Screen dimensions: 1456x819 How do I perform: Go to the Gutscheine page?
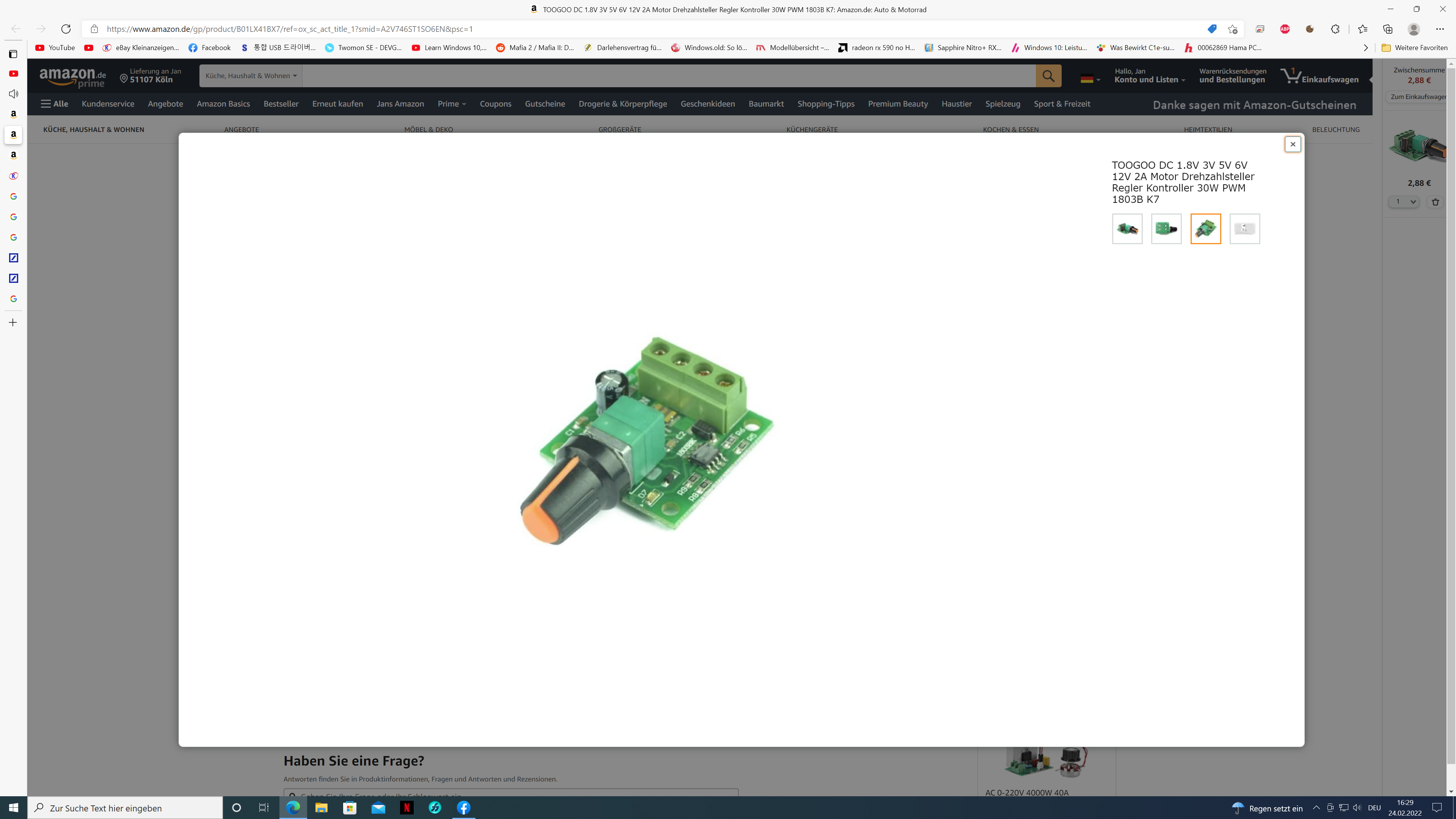point(545,104)
